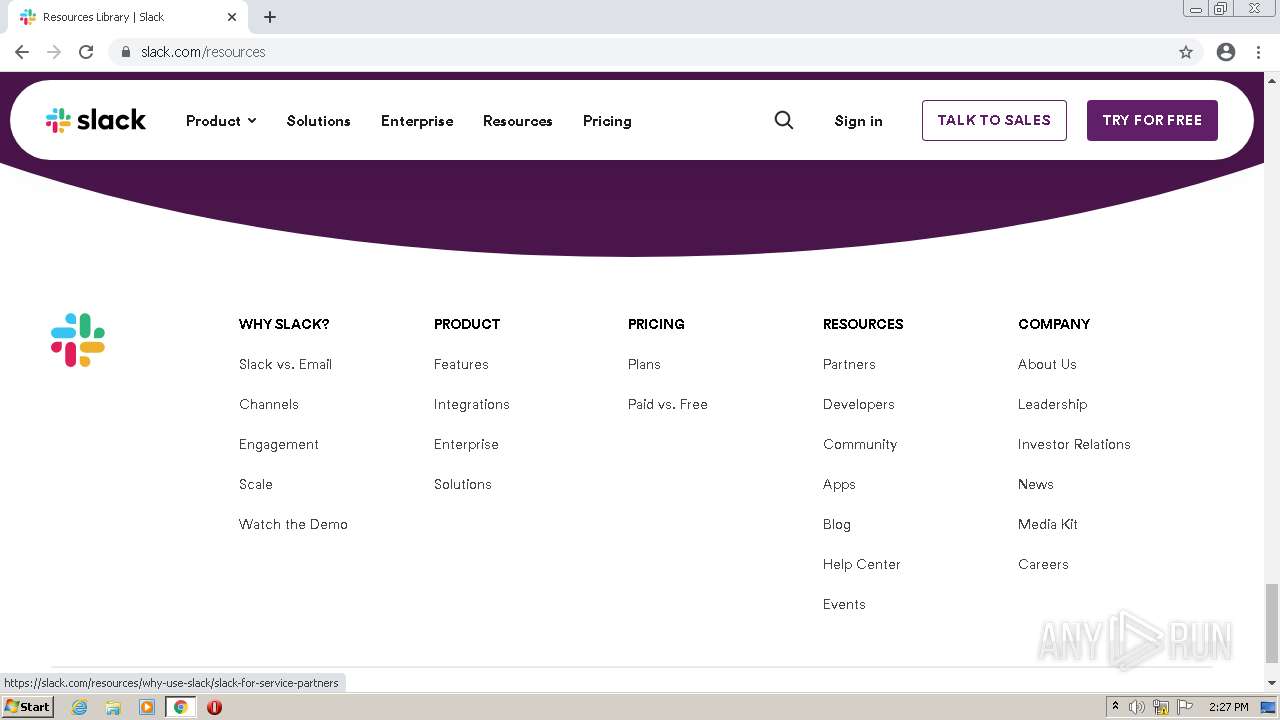Click the Action Center flag icon

point(1185,707)
